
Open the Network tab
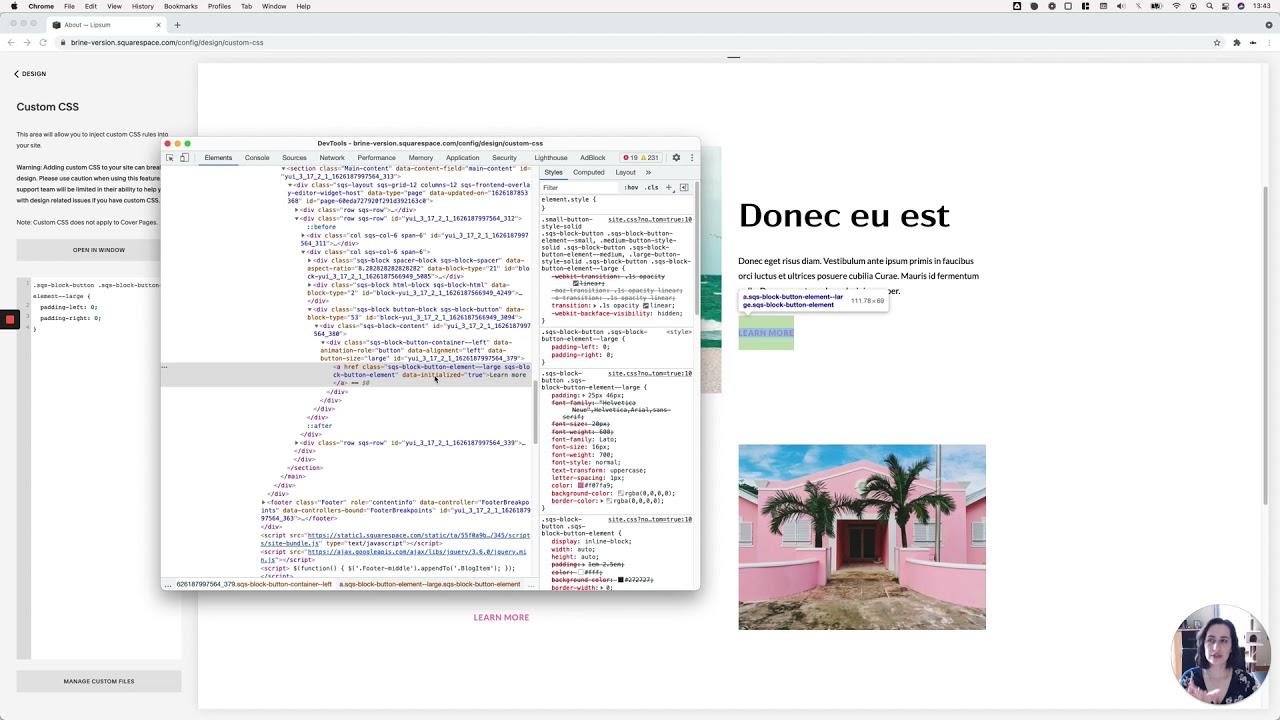click(332, 158)
